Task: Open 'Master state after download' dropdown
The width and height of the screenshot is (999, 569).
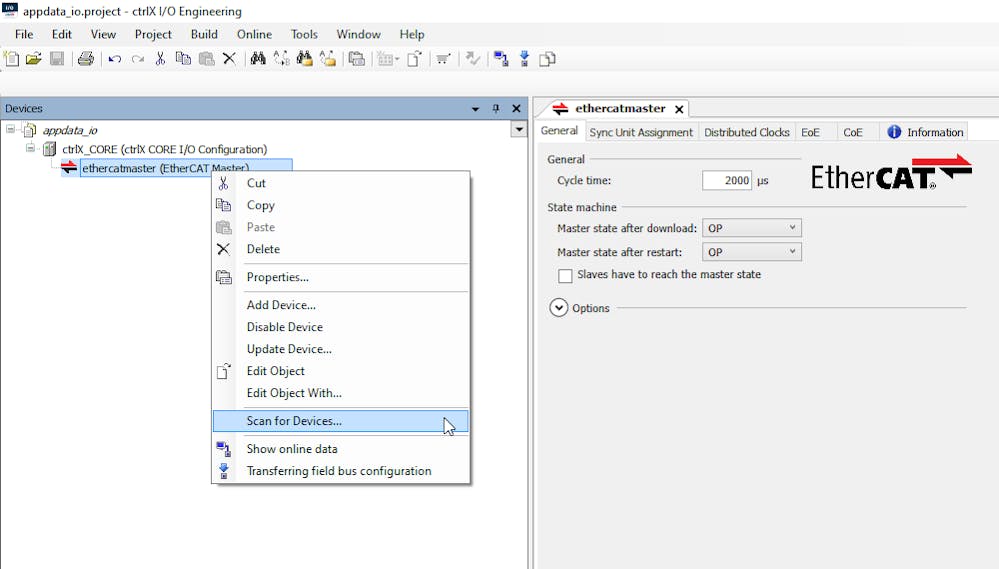Action: [752, 228]
